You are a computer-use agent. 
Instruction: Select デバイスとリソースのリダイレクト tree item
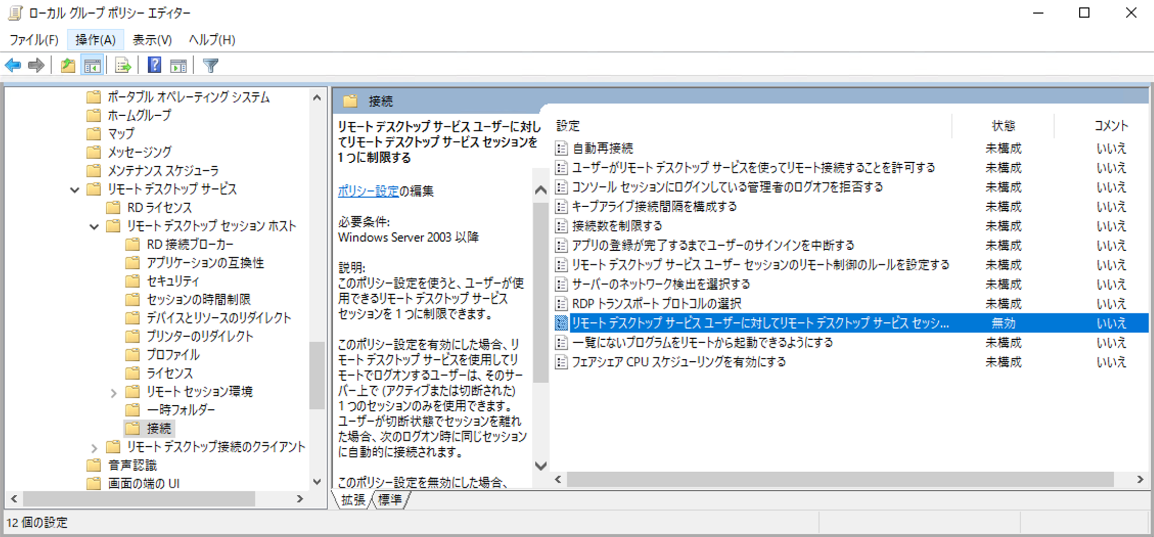pyautogui.click(x=219, y=318)
